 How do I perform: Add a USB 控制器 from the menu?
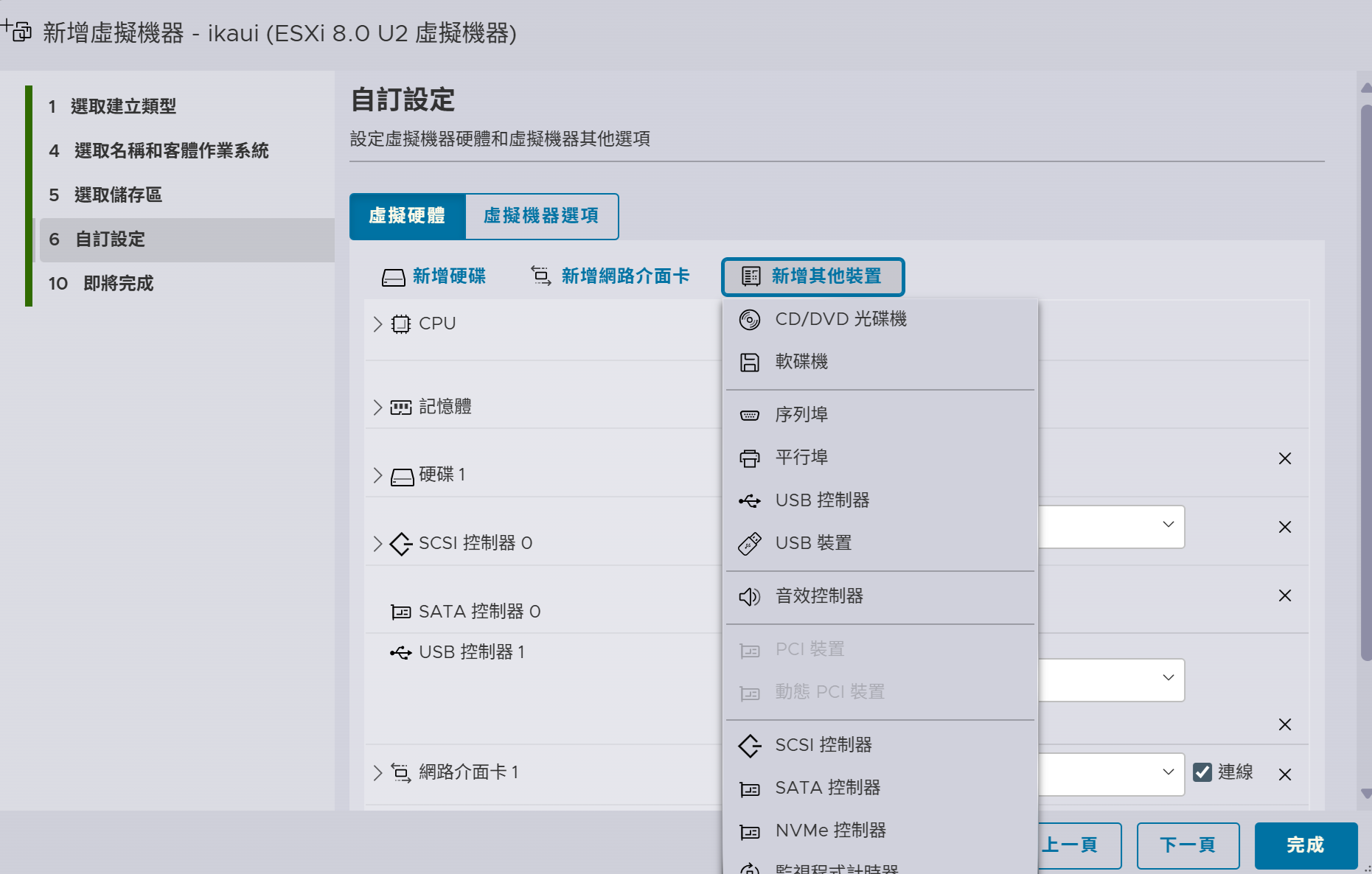point(880,500)
